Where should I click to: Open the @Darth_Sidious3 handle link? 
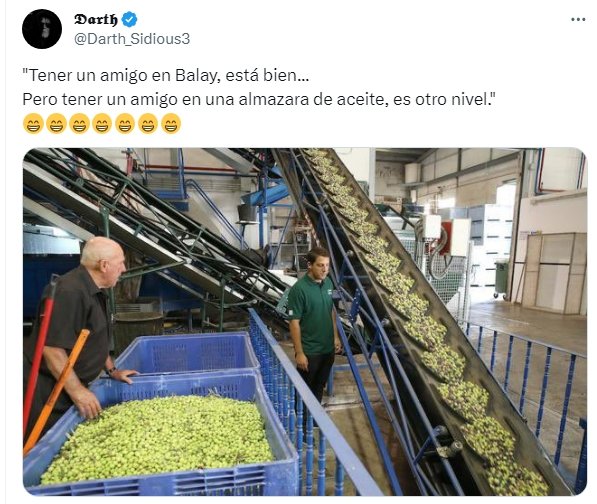pyautogui.click(x=132, y=39)
